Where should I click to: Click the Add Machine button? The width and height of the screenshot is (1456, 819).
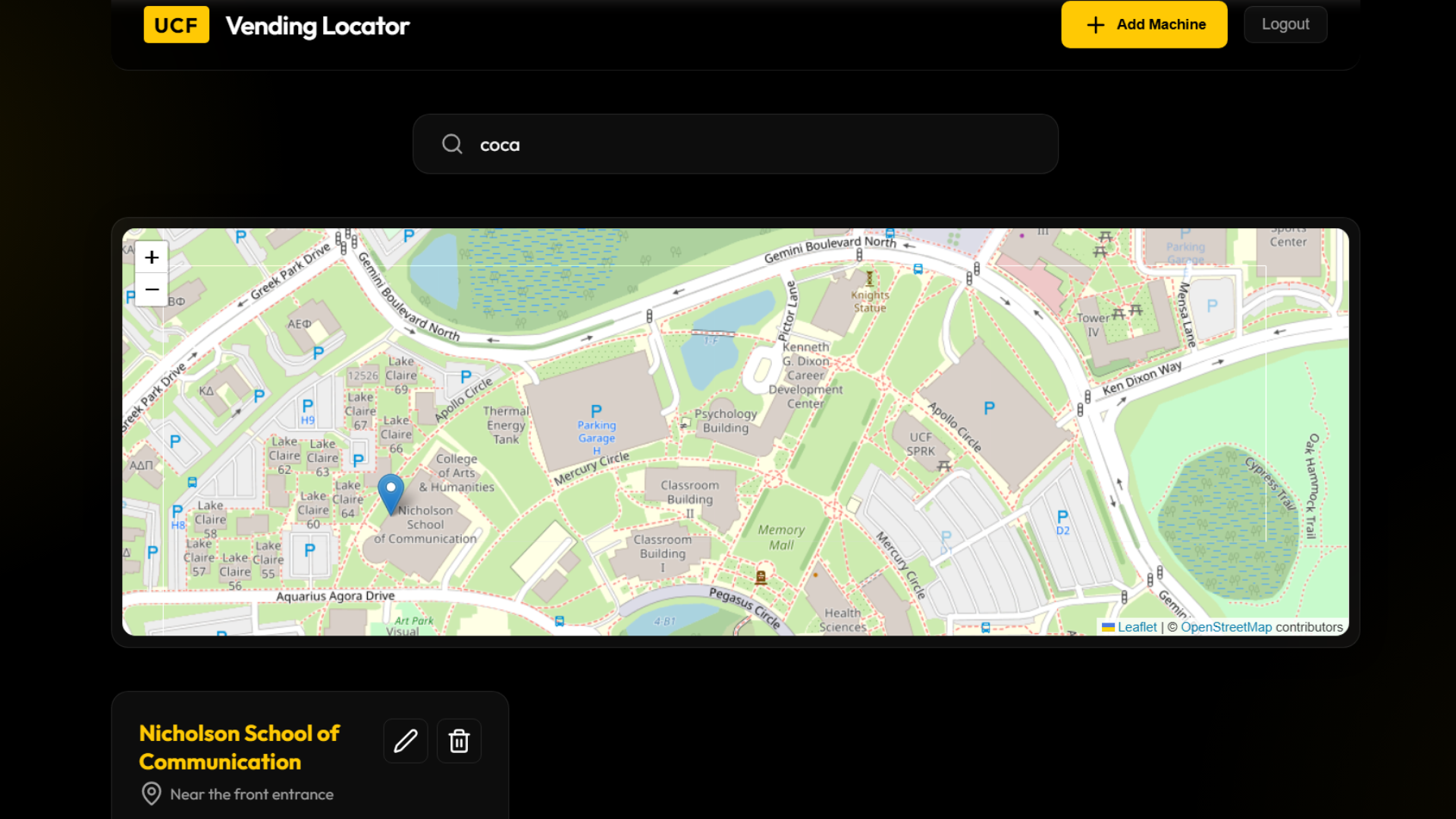point(1144,24)
